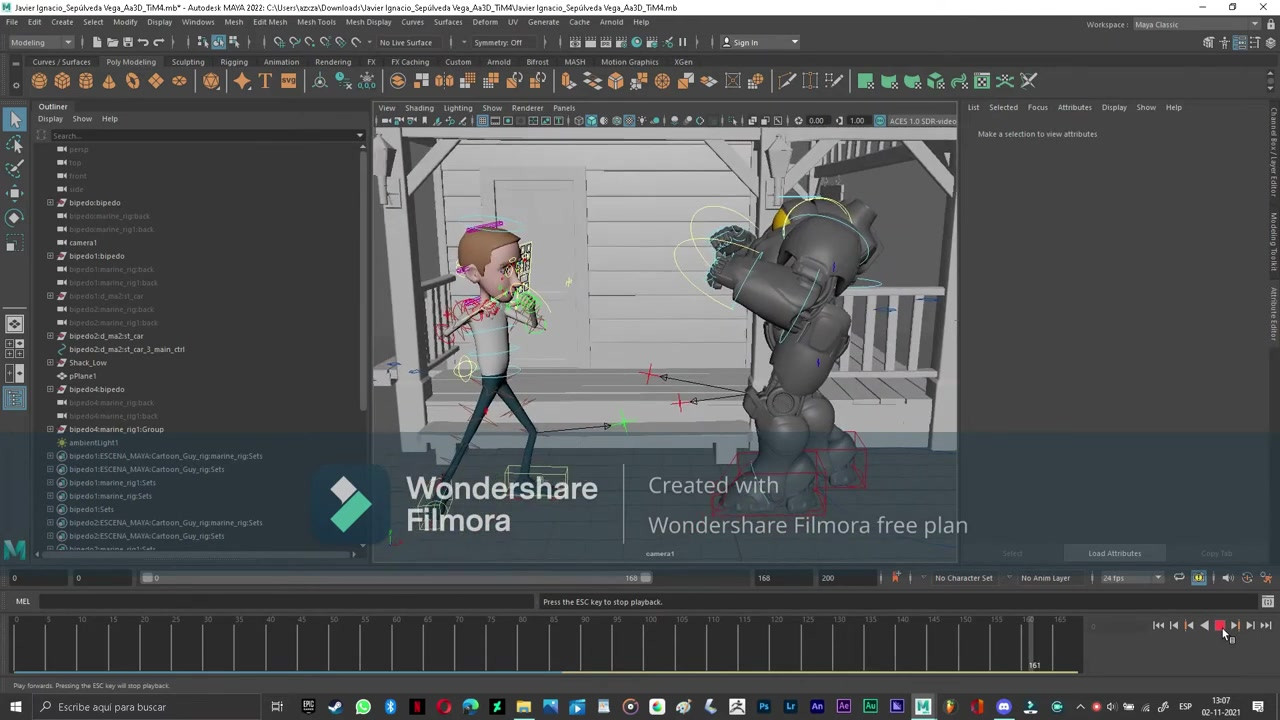
Task: Click the range slider bar
Action: (398, 578)
